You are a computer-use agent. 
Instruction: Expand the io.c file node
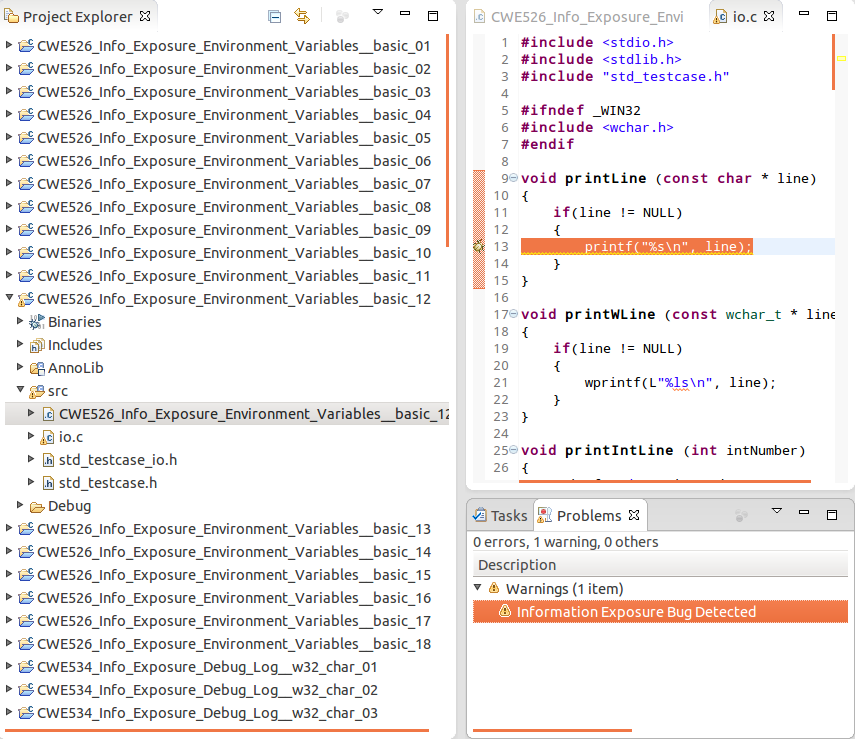click(31, 435)
